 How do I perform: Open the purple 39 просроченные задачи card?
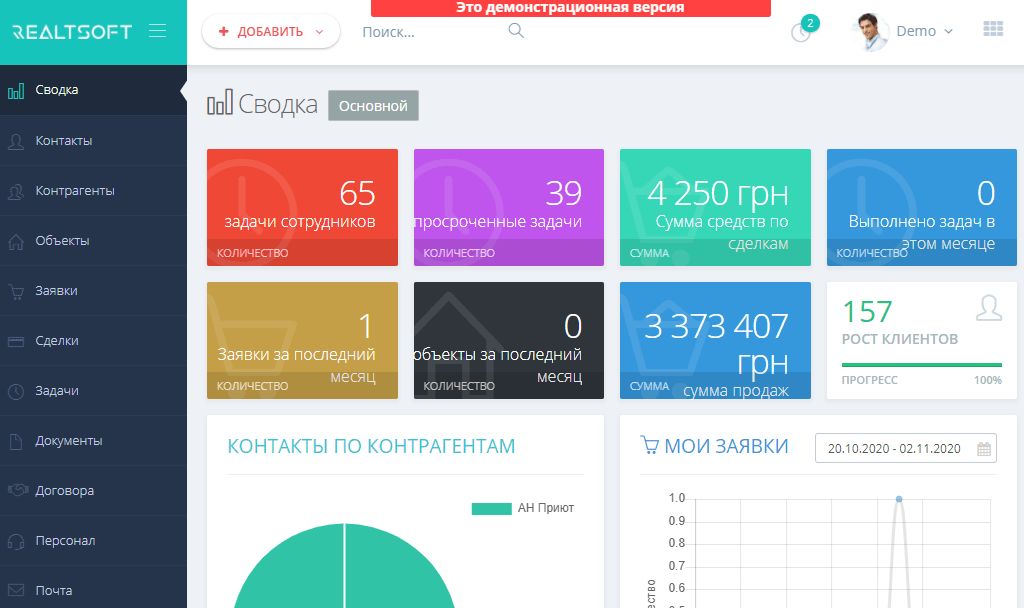[509, 207]
